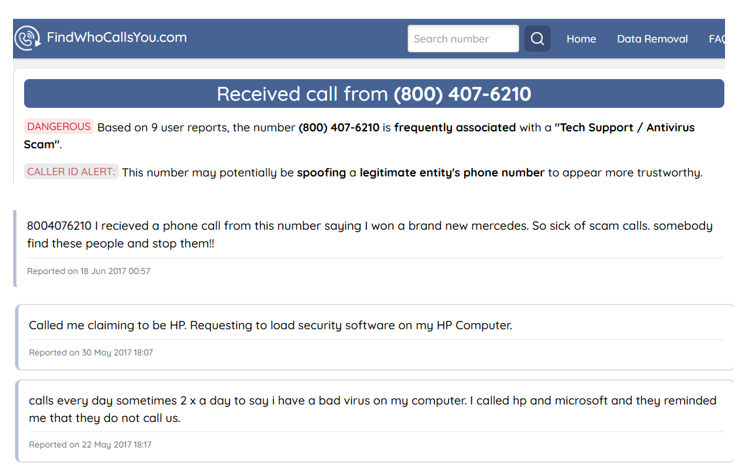The image size is (738, 470).
Task: Focus the Search number input field
Action: pyautogui.click(x=462, y=39)
